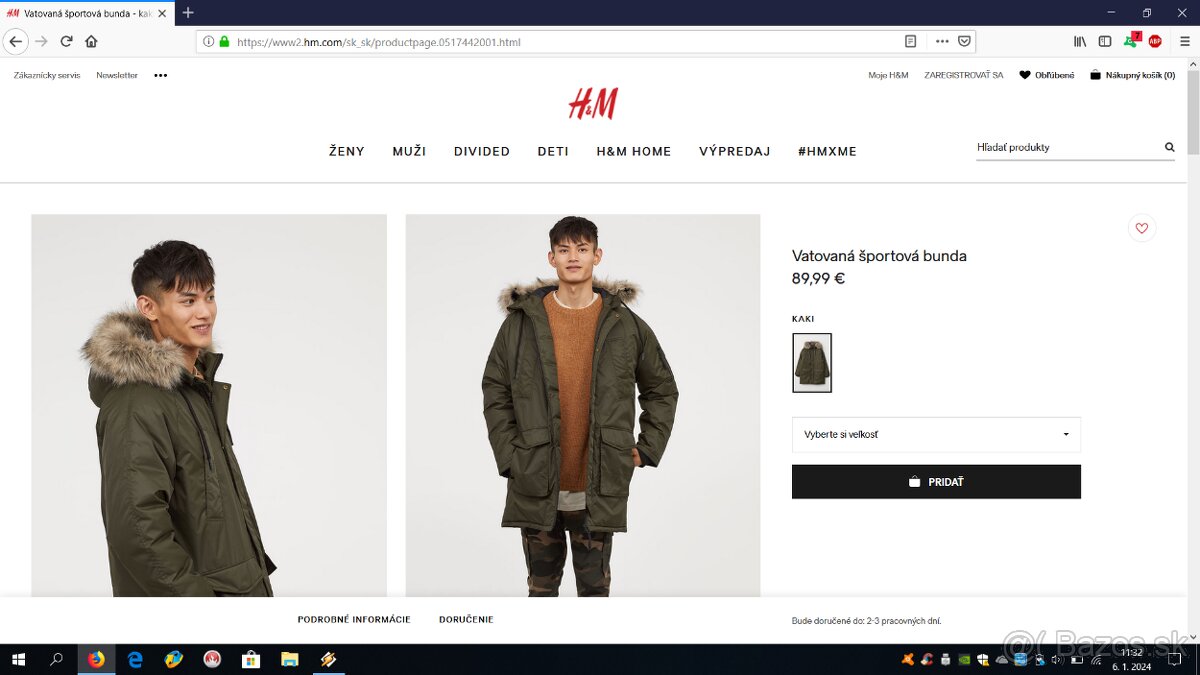This screenshot has width=1200, height=675.
Task: Open Firefox hamburger menu
Action: click(1183, 41)
